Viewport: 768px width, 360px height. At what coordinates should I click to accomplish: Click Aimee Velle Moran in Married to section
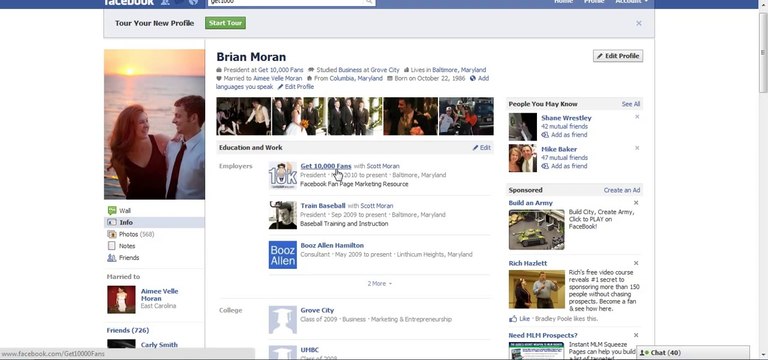160,294
